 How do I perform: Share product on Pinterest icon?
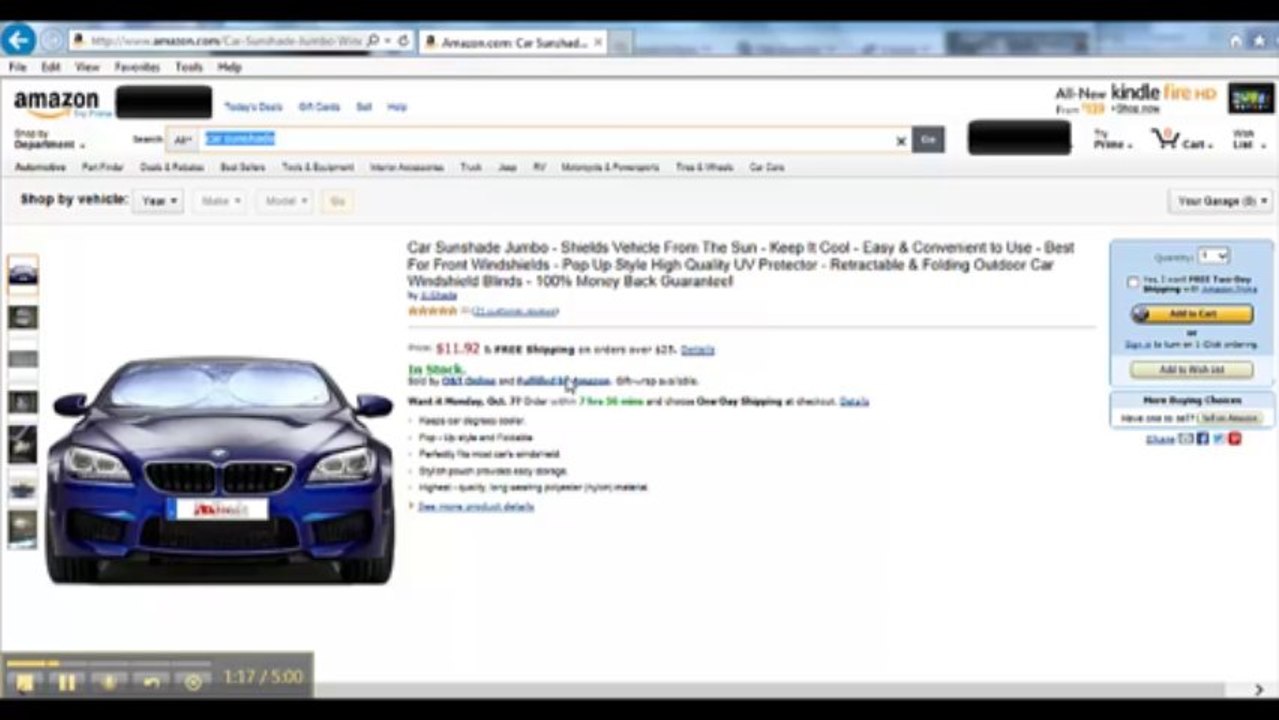(x=1235, y=439)
